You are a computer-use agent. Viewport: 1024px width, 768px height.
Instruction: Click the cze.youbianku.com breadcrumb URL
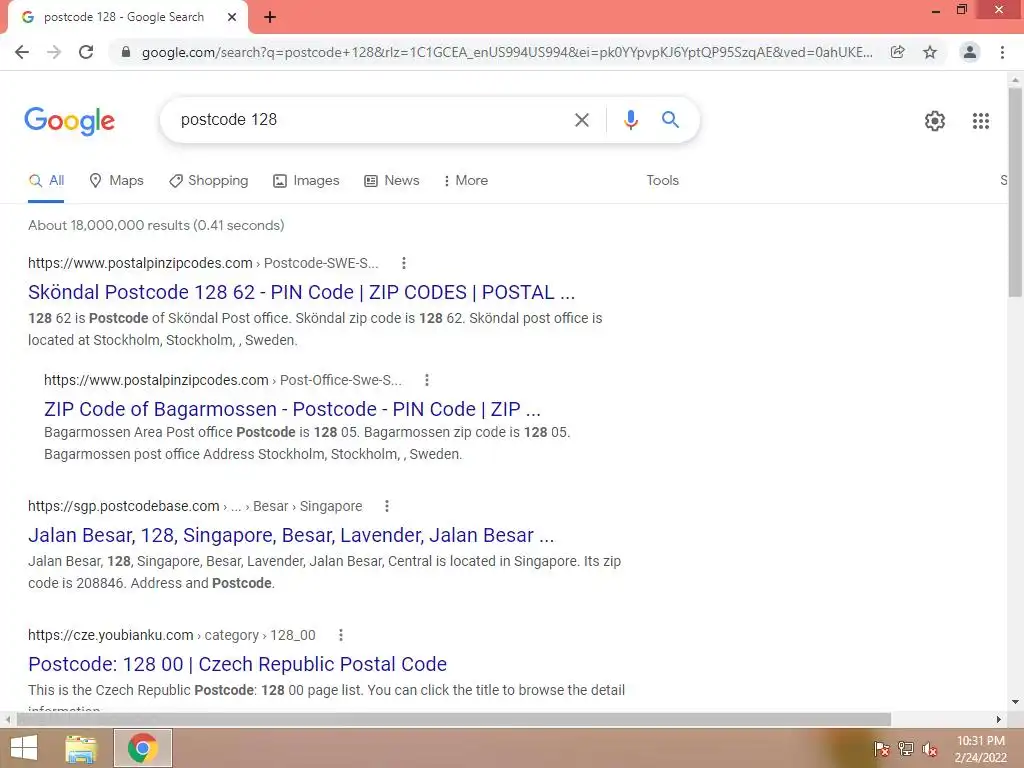click(x=172, y=635)
